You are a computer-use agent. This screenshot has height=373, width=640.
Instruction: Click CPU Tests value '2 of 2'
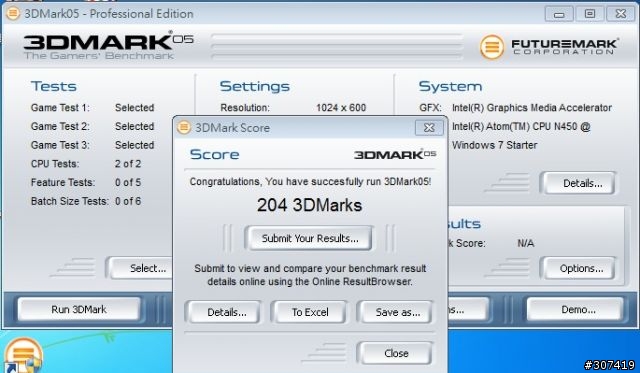[128, 164]
